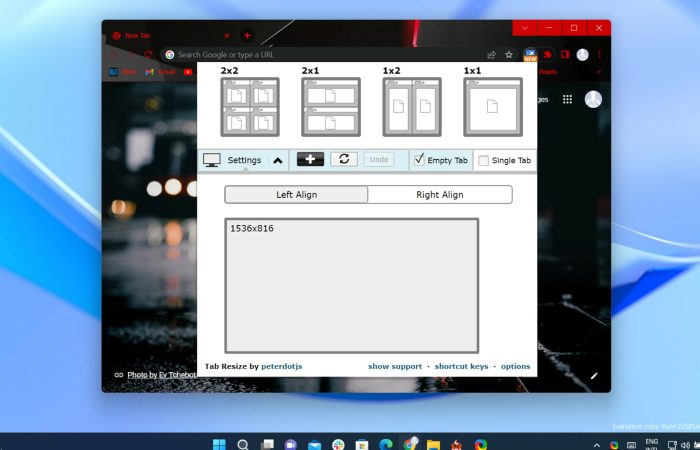
Task: Open Microsoft Edge from the taskbar
Action: [386, 445]
